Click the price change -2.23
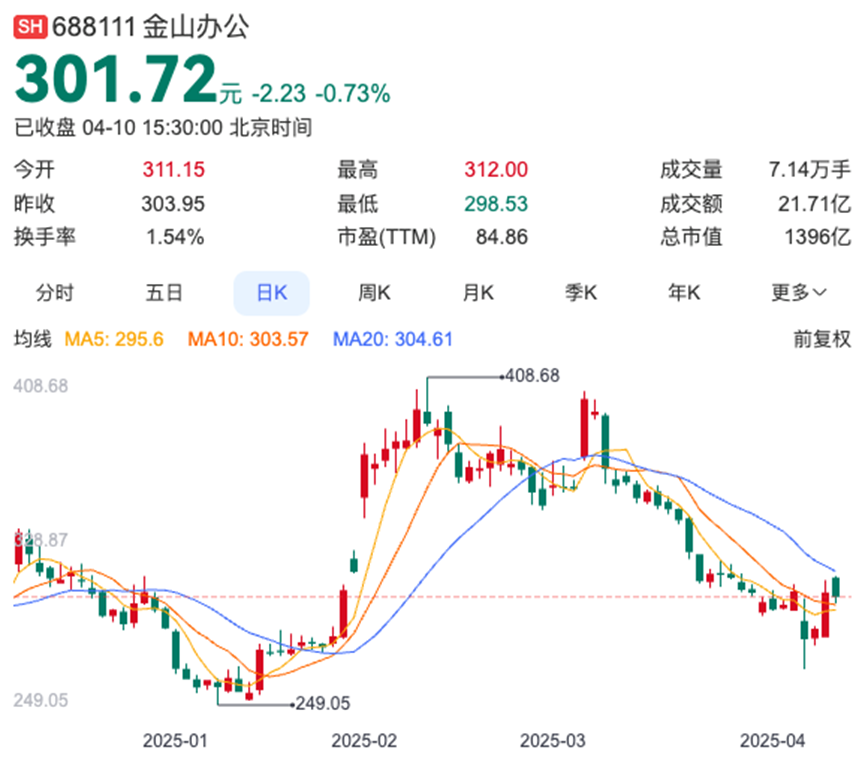 coord(279,93)
